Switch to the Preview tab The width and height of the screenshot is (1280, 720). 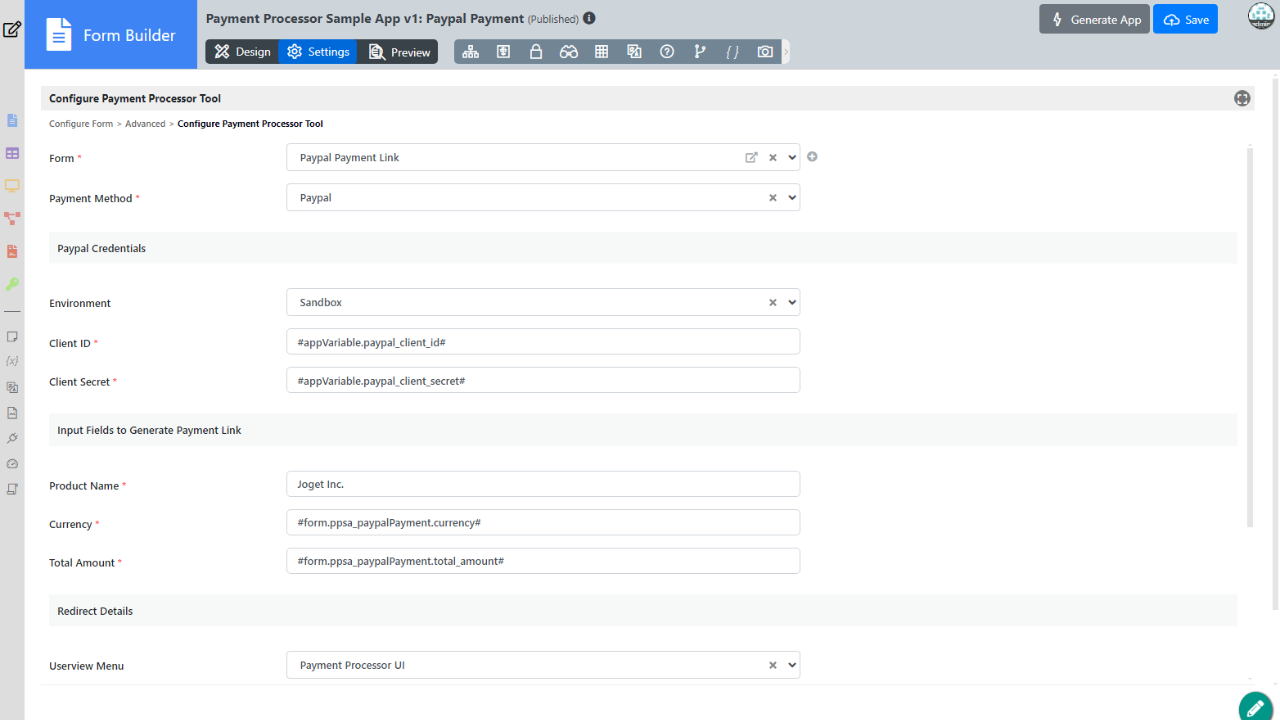(399, 52)
